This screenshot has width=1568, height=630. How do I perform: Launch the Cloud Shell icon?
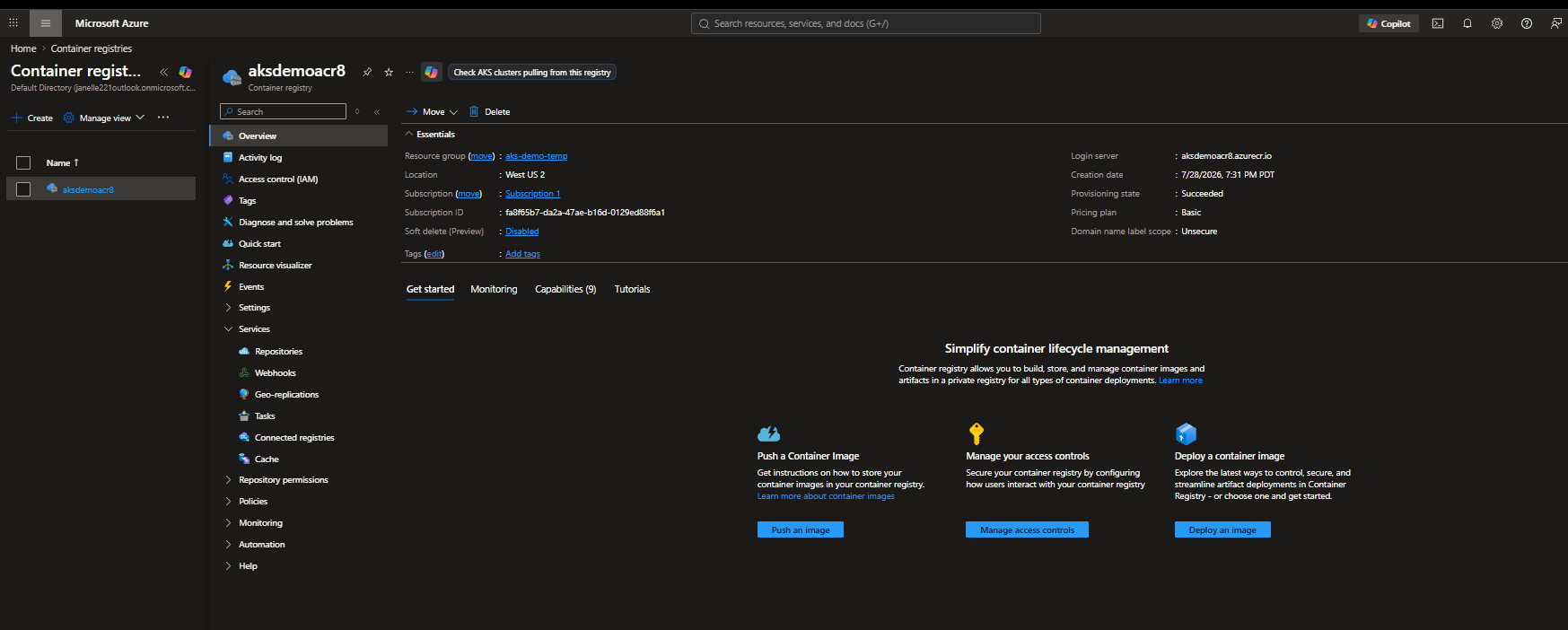(1438, 23)
